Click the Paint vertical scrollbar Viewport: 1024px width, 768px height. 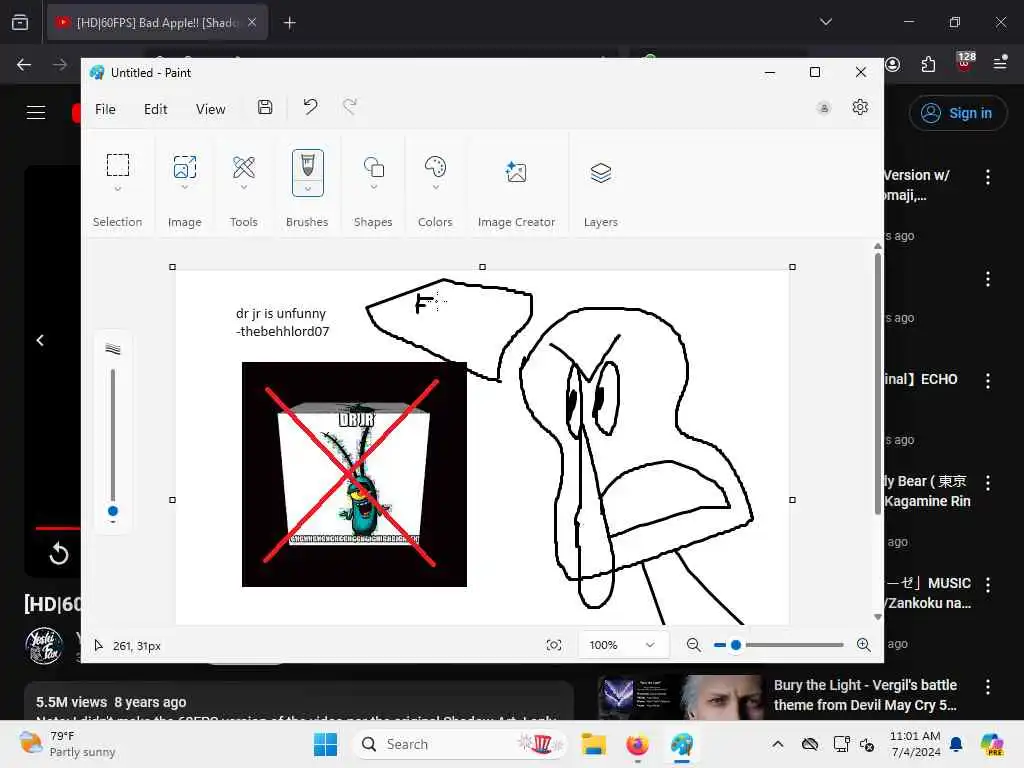click(878, 383)
